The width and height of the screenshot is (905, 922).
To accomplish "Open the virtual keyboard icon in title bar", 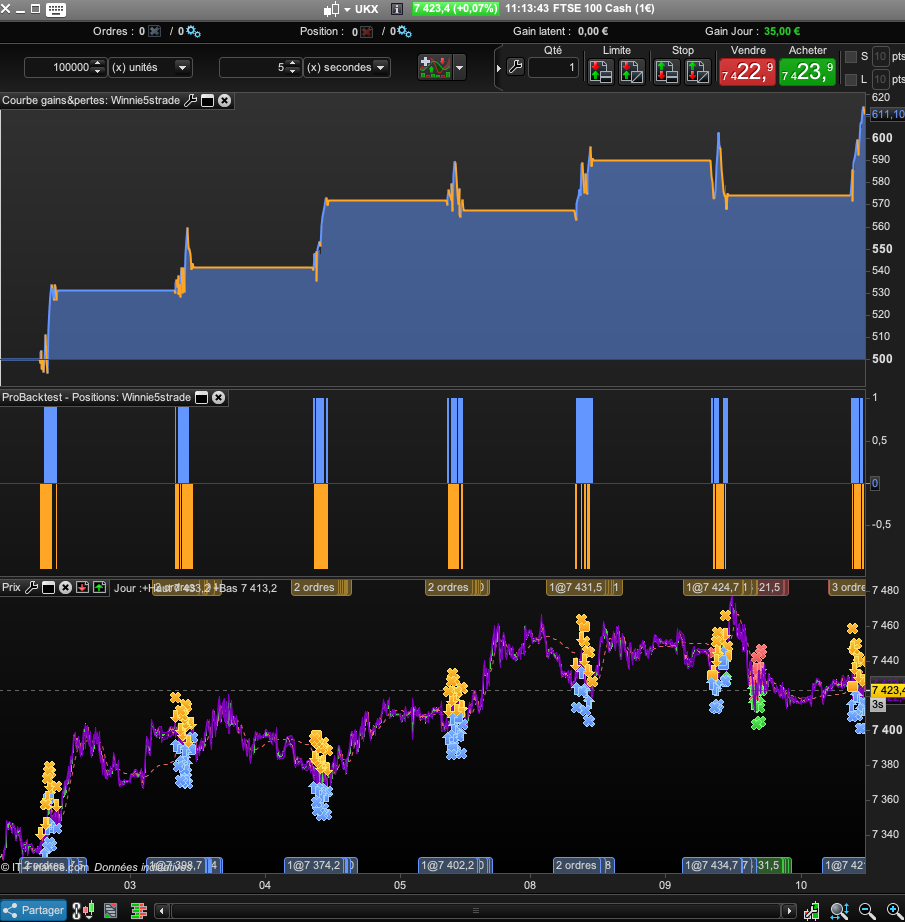I will click(x=56, y=9).
